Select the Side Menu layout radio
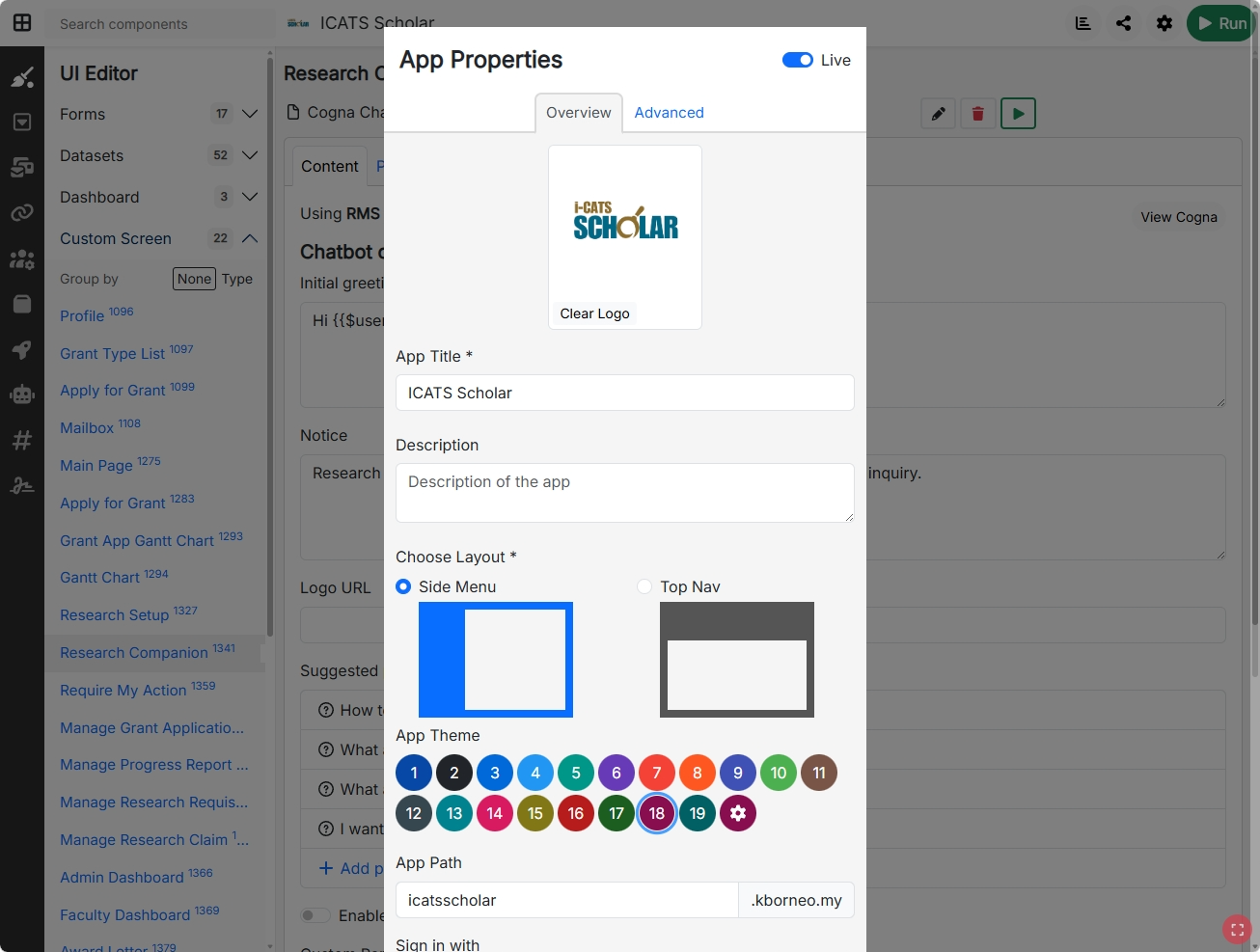 pyautogui.click(x=403, y=586)
